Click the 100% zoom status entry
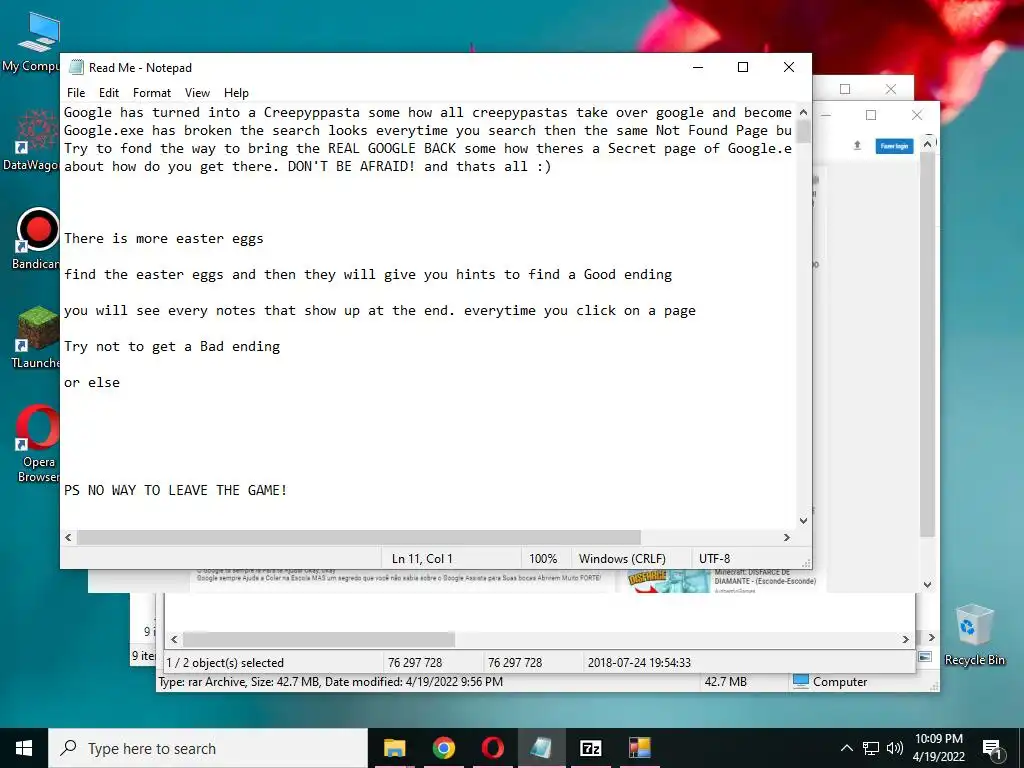The image size is (1024, 768). coord(543,558)
